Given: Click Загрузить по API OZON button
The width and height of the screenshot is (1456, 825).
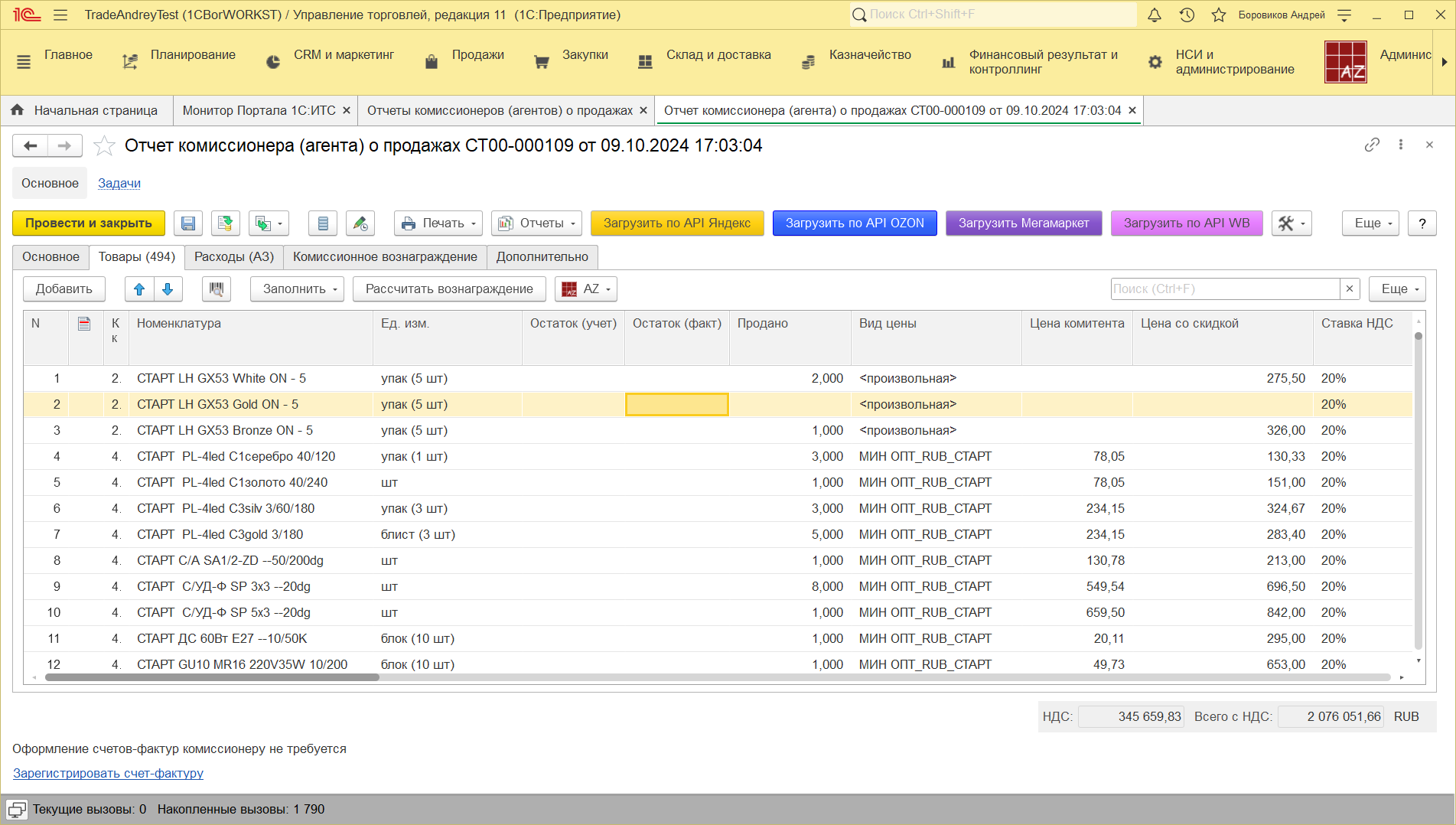Looking at the screenshot, I should point(855,223).
